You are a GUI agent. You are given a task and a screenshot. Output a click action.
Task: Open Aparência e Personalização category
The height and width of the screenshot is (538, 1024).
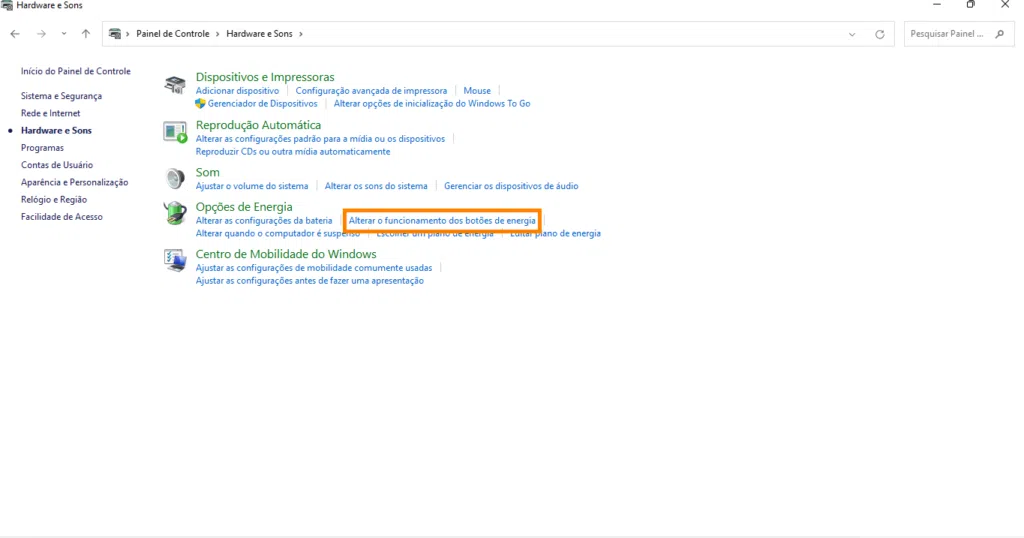coord(75,182)
